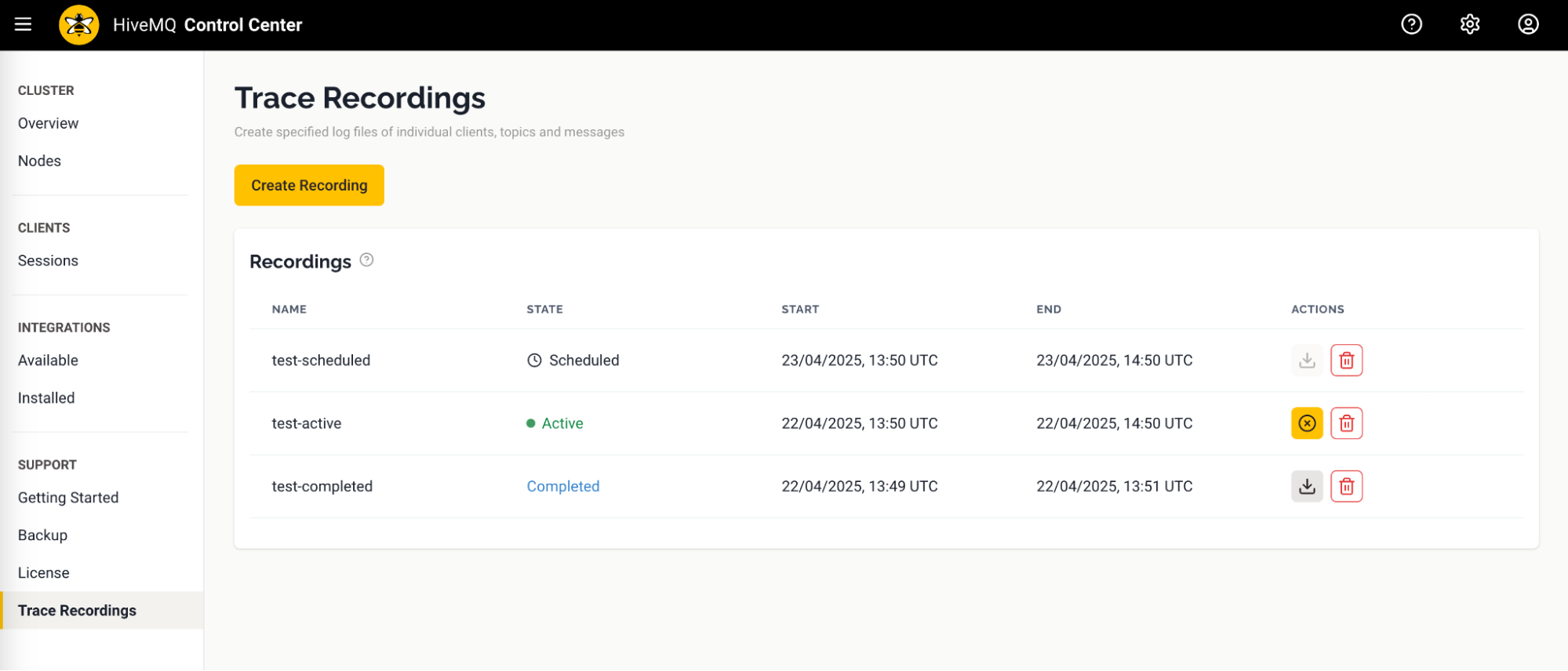1568x671 pixels.
Task: Open Installed integrations page
Action: pyautogui.click(x=46, y=398)
